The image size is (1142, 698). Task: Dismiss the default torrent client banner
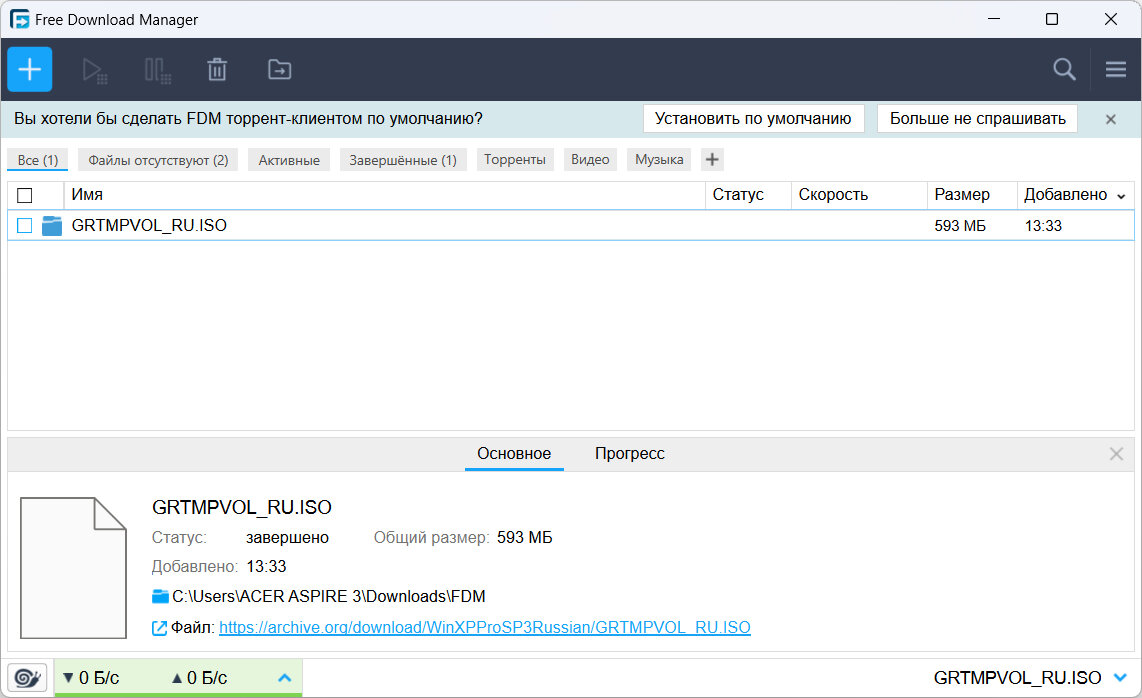pos(1111,119)
